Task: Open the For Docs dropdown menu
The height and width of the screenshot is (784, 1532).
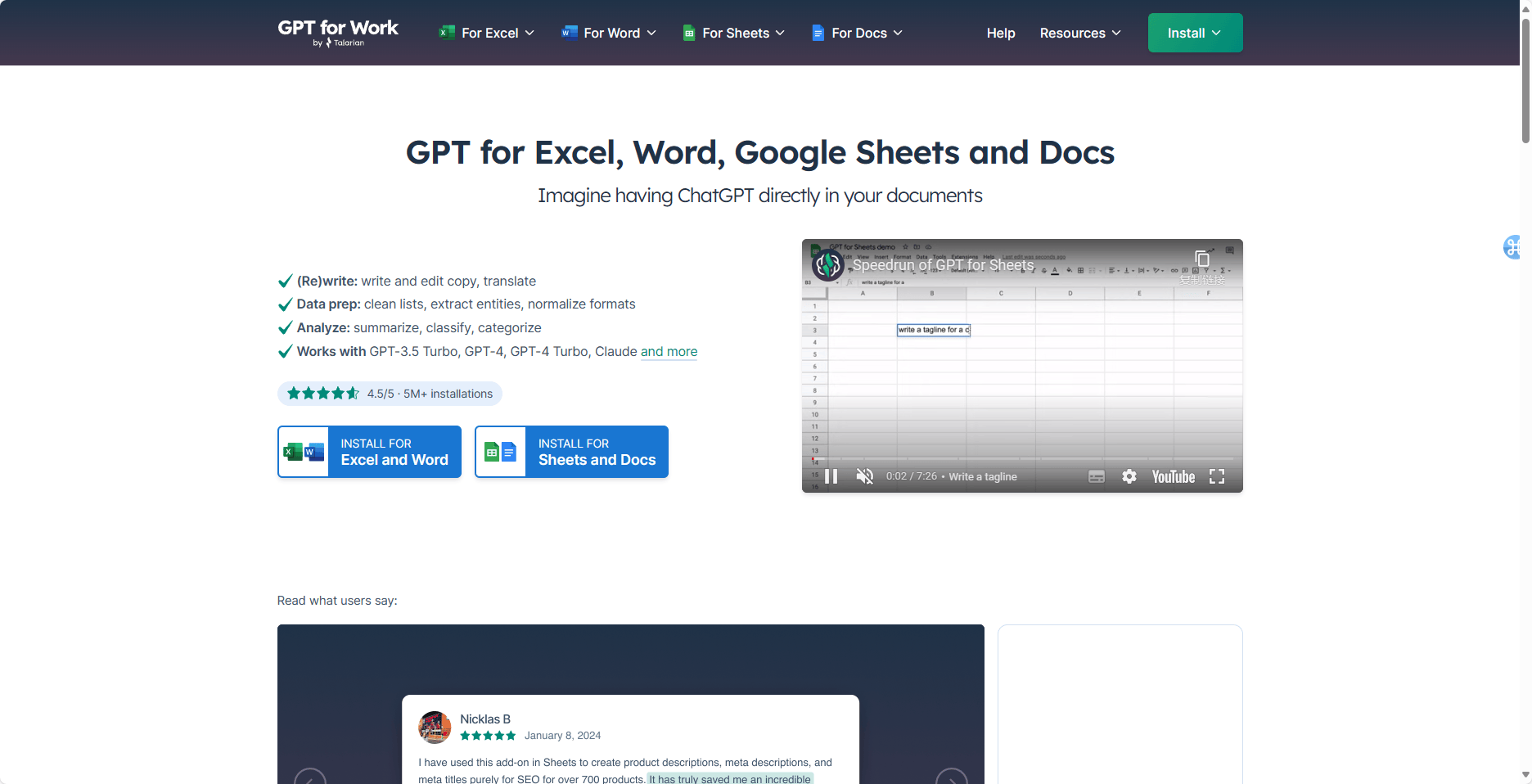Action: coord(857,33)
